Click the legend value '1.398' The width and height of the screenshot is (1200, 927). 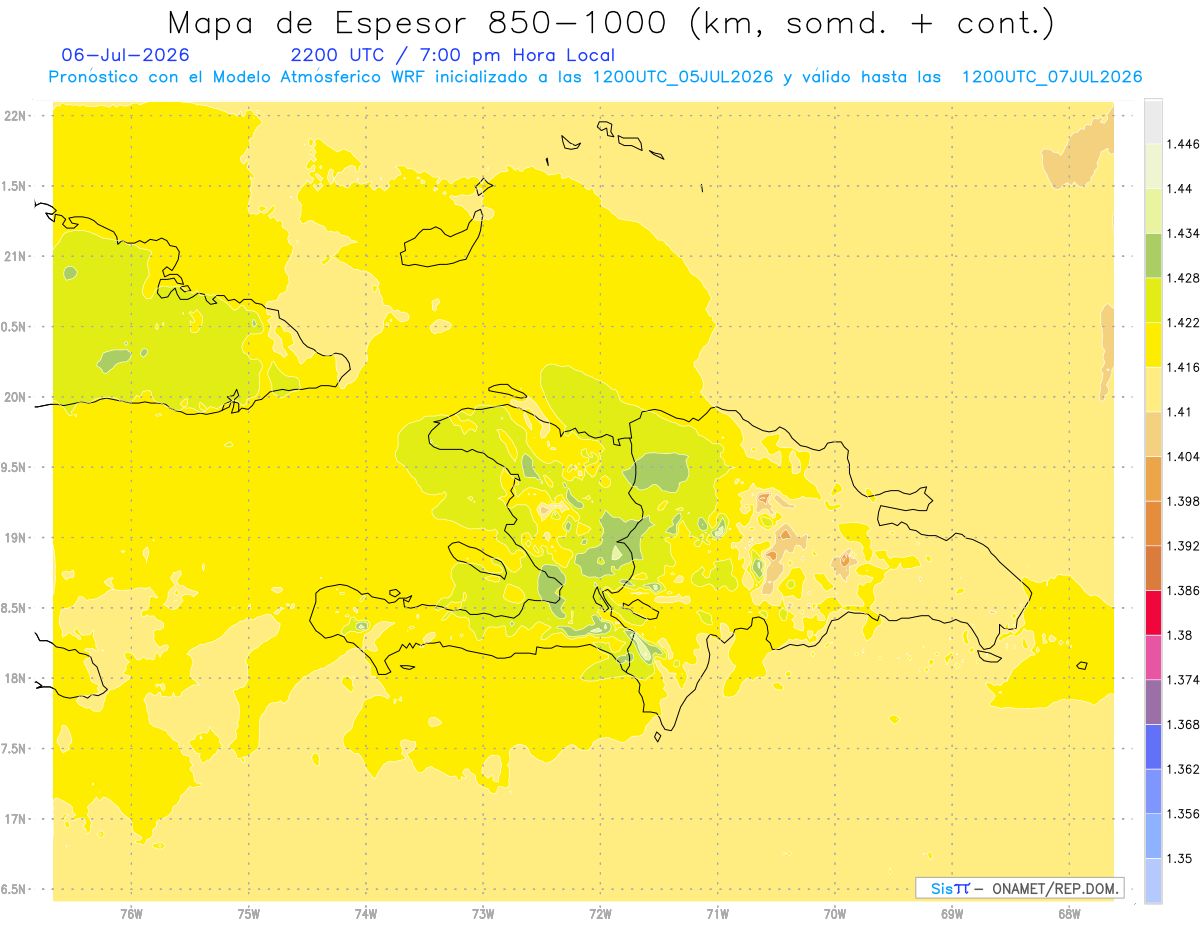tap(1183, 501)
